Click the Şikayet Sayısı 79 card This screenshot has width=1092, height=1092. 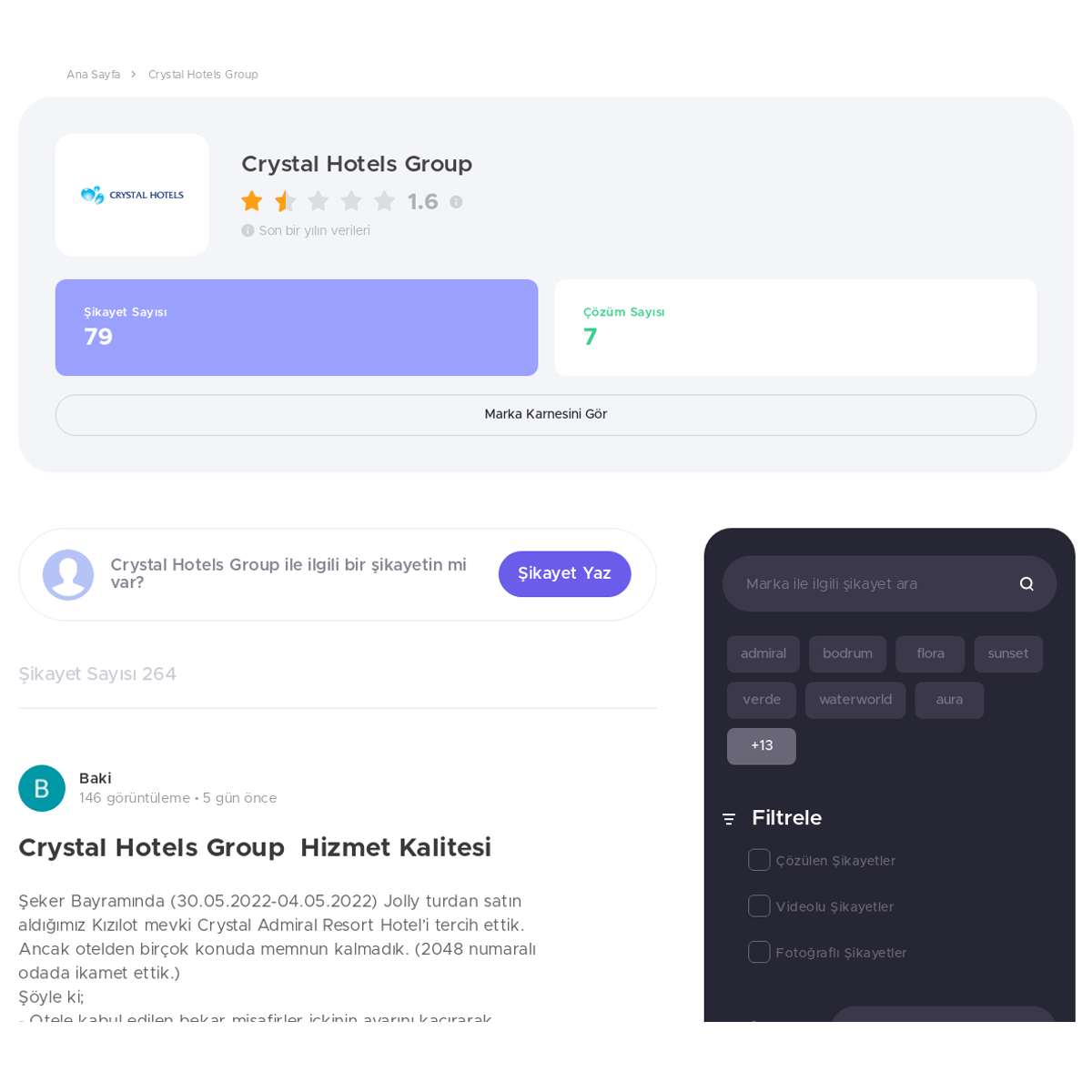click(x=297, y=328)
